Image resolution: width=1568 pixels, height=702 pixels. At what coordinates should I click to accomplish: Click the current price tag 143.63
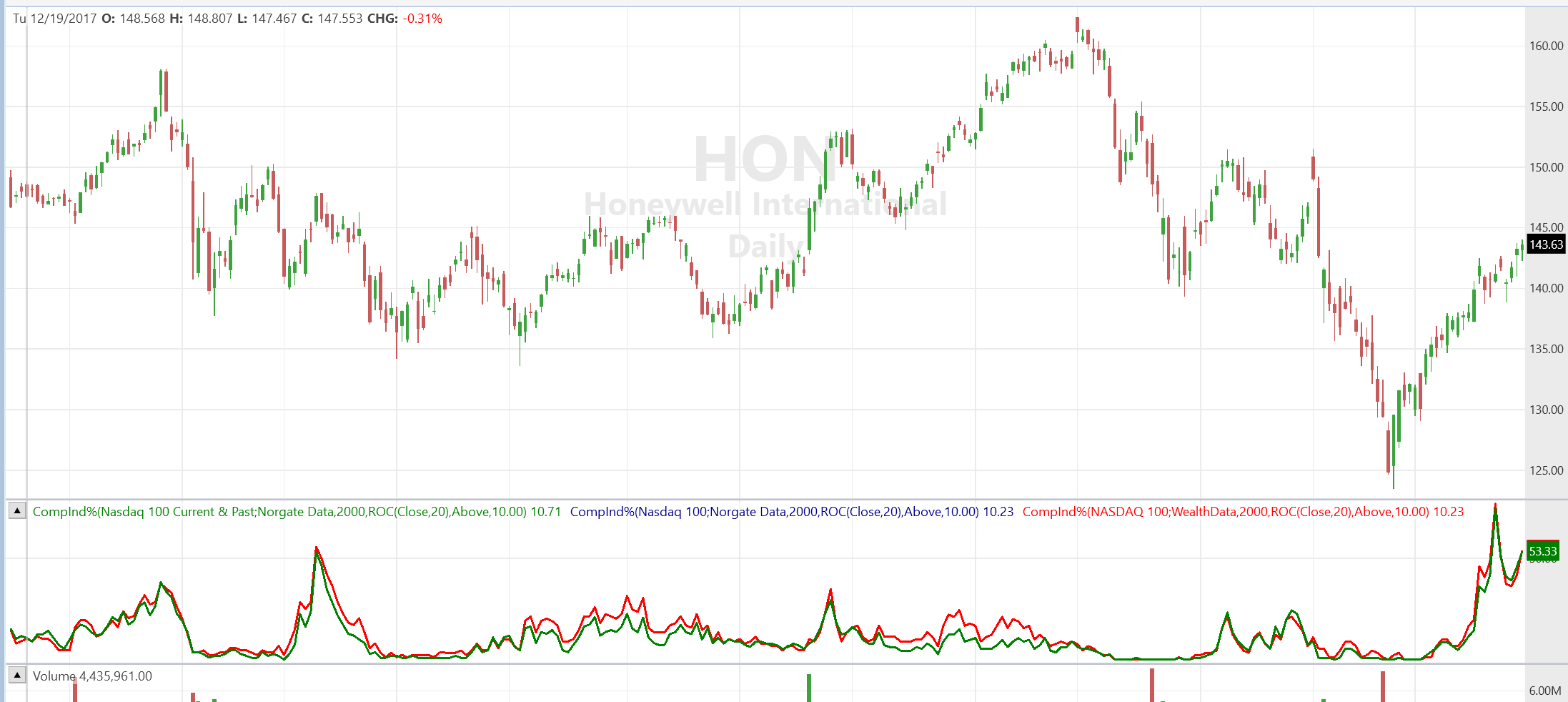click(1546, 244)
